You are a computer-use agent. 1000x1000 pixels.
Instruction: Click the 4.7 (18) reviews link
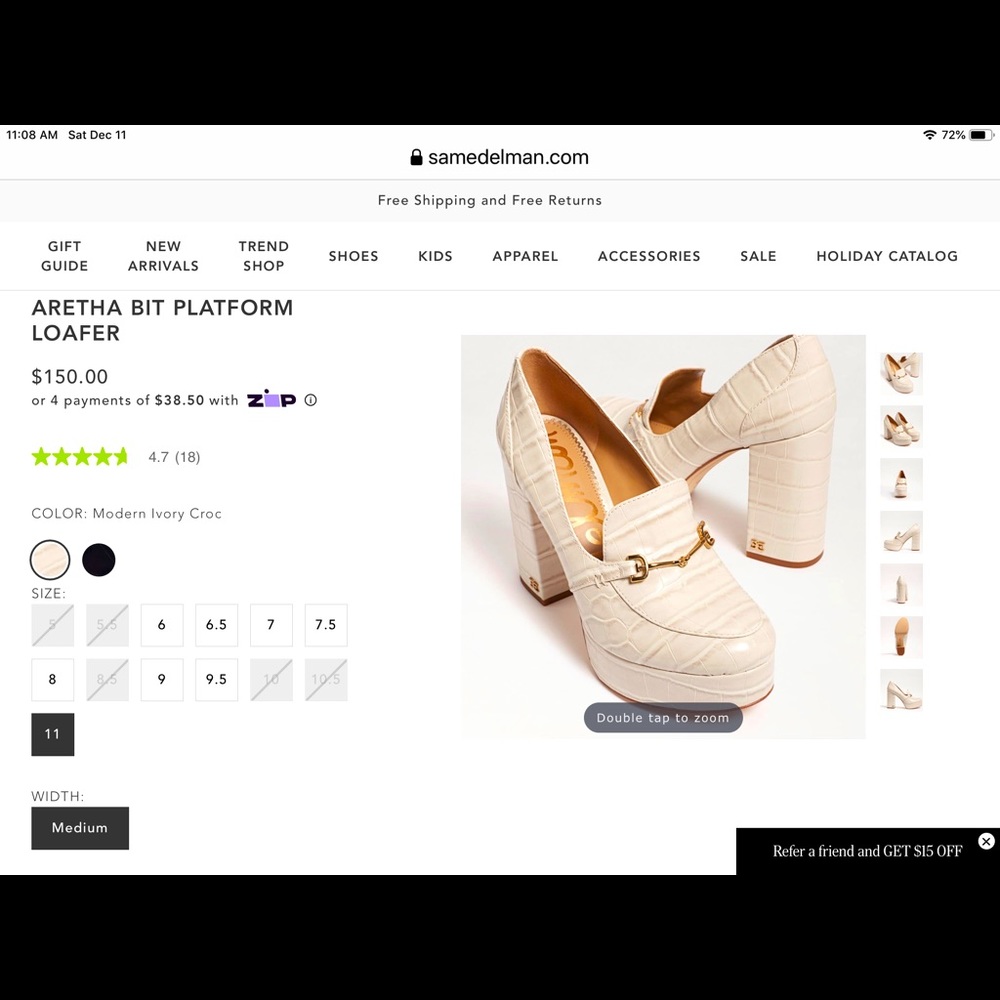(x=174, y=456)
